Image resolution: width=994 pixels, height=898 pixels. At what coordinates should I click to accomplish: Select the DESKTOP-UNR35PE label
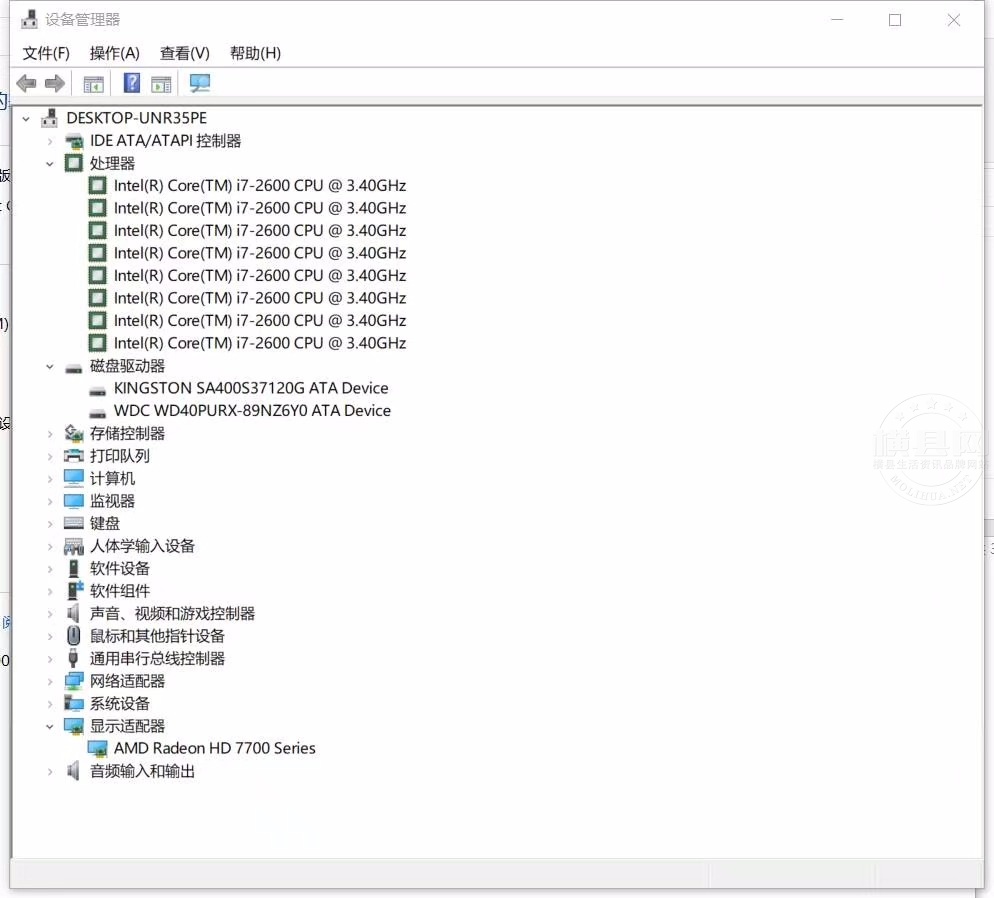tap(136, 118)
